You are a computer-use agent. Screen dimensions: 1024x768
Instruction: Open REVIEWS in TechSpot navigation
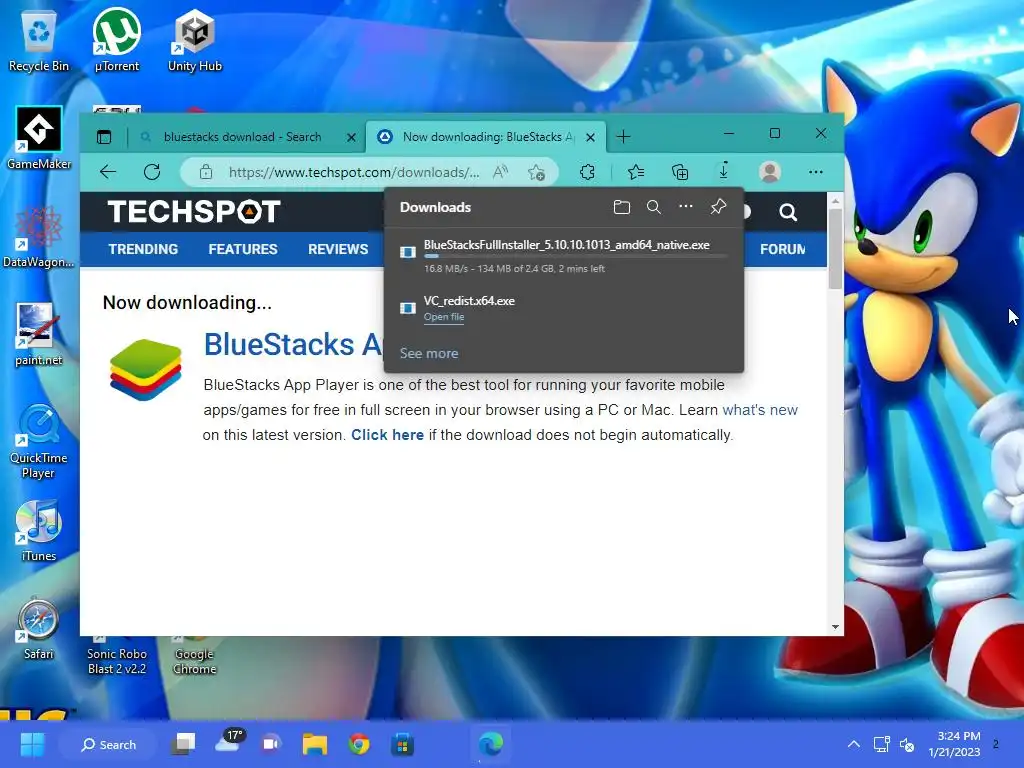338,249
